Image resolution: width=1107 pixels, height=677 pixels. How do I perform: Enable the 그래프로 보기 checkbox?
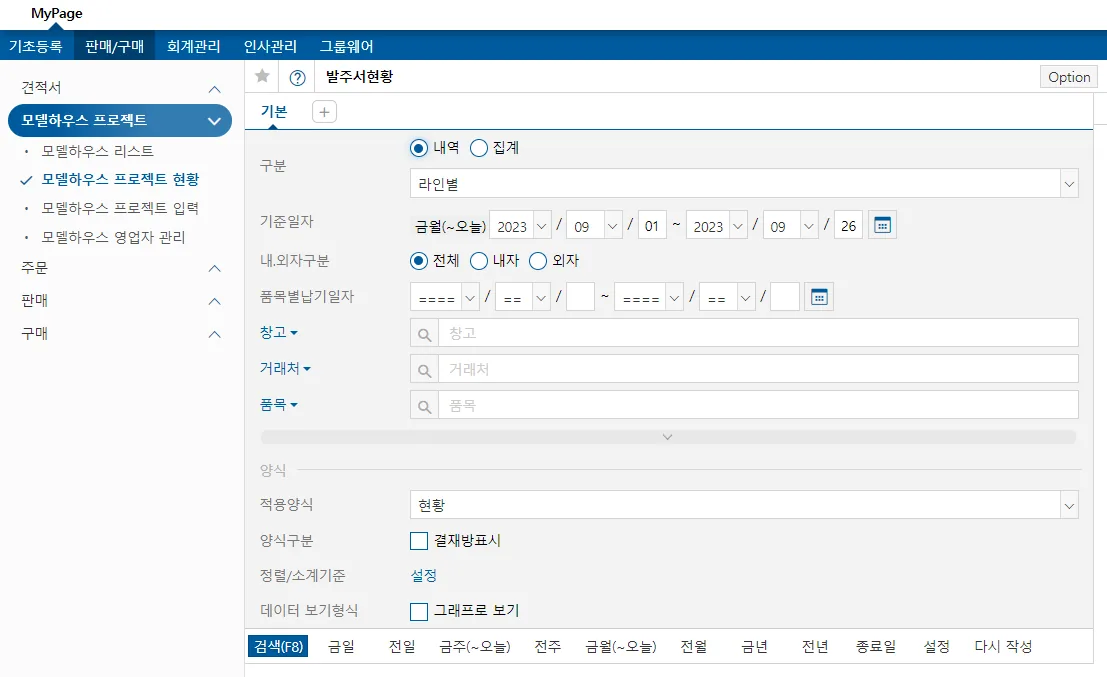pos(419,611)
